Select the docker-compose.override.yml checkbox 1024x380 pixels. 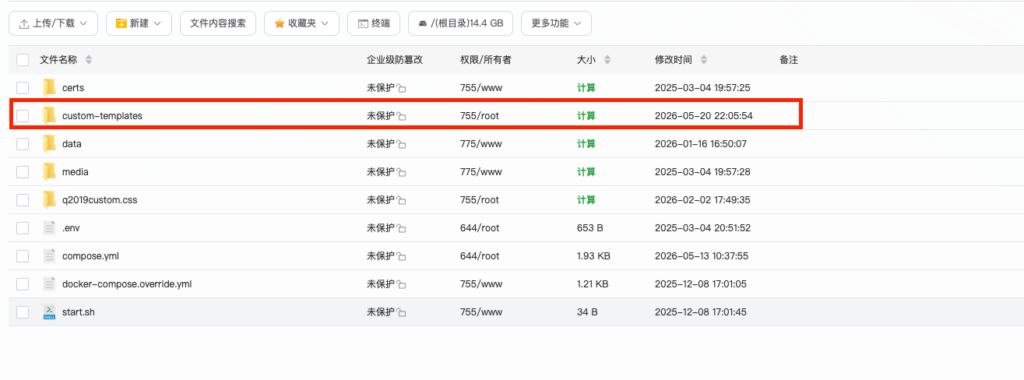(23, 284)
